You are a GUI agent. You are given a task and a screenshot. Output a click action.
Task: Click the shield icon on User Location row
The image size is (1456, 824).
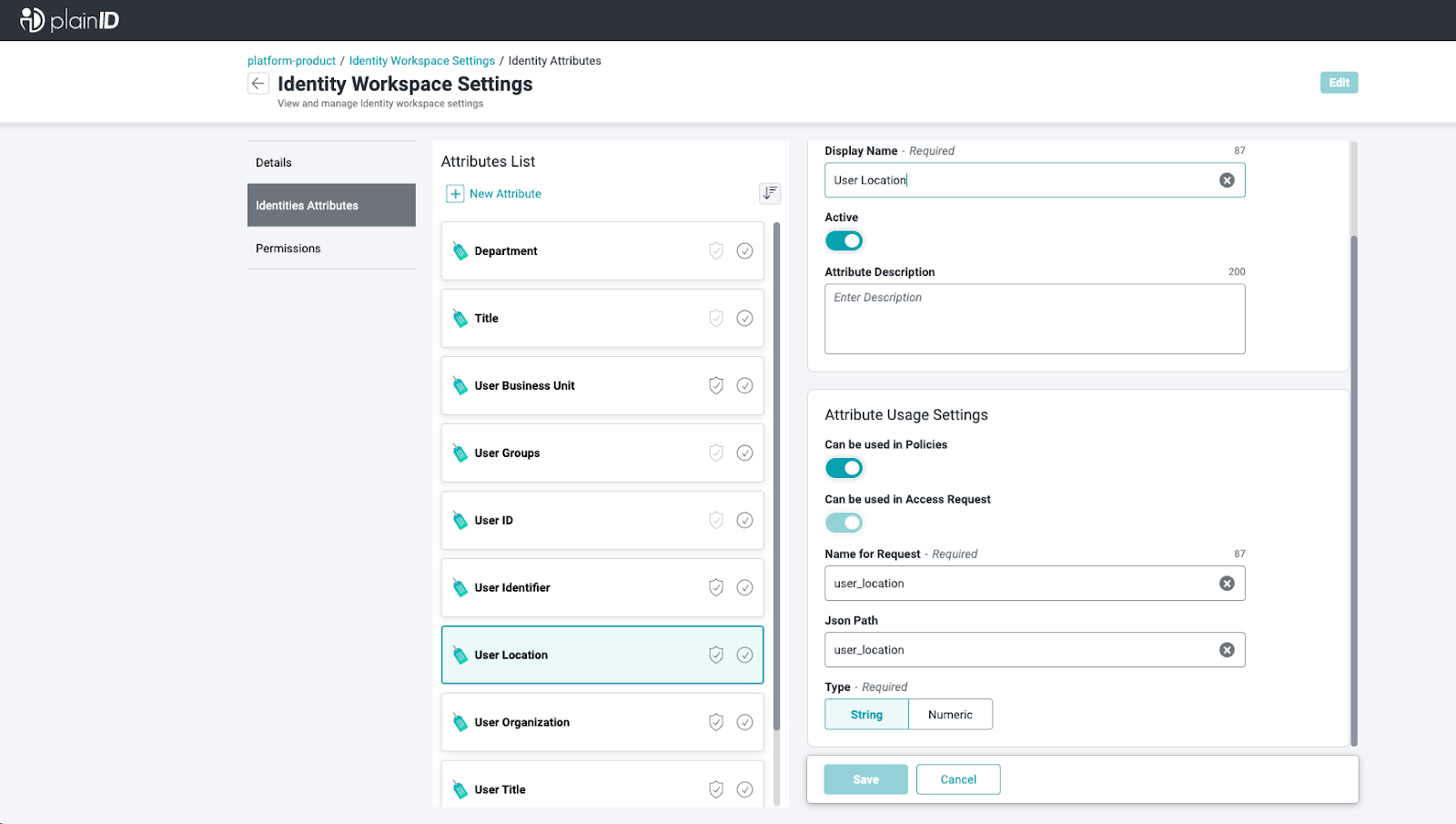point(716,655)
